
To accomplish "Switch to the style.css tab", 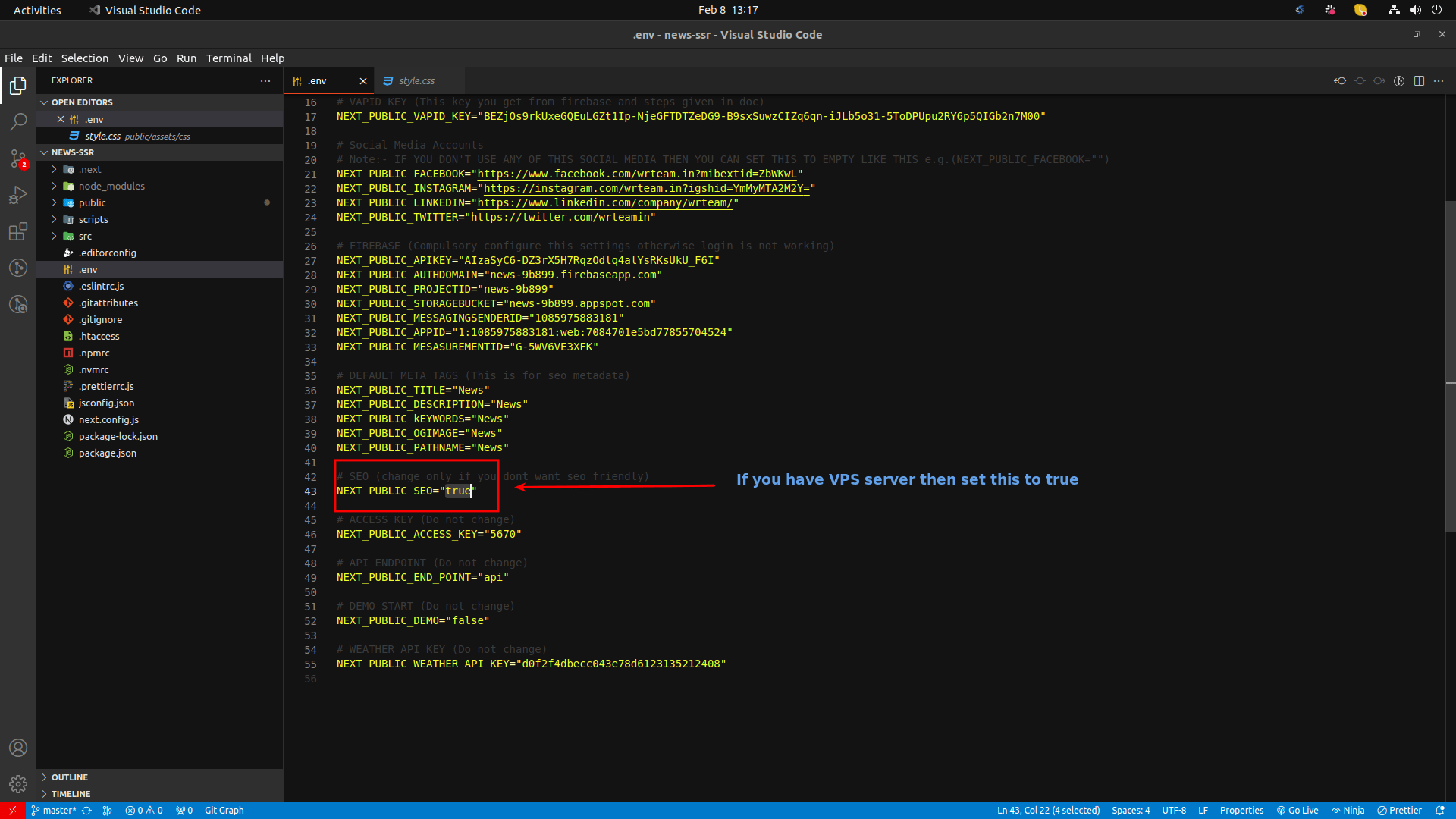I will click(416, 81).
